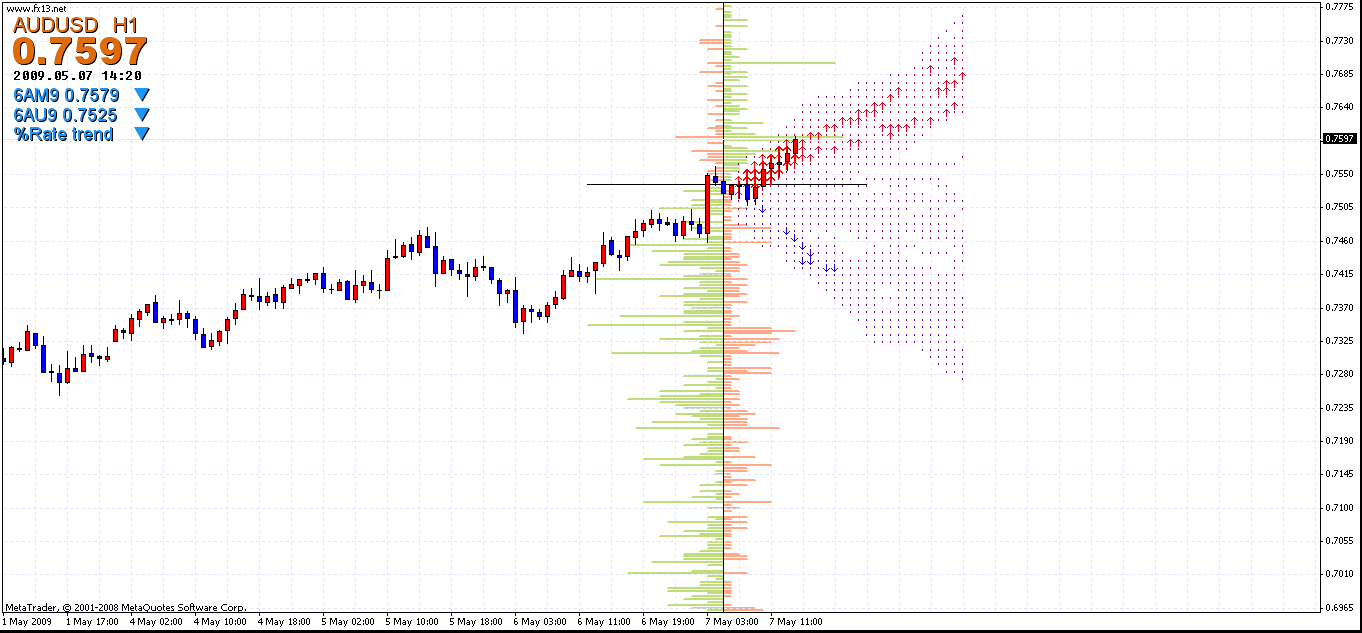Click the black current price tag 0.7597 on axis
Screen dimensions: 1362x633
click(x=1338, y=139)
